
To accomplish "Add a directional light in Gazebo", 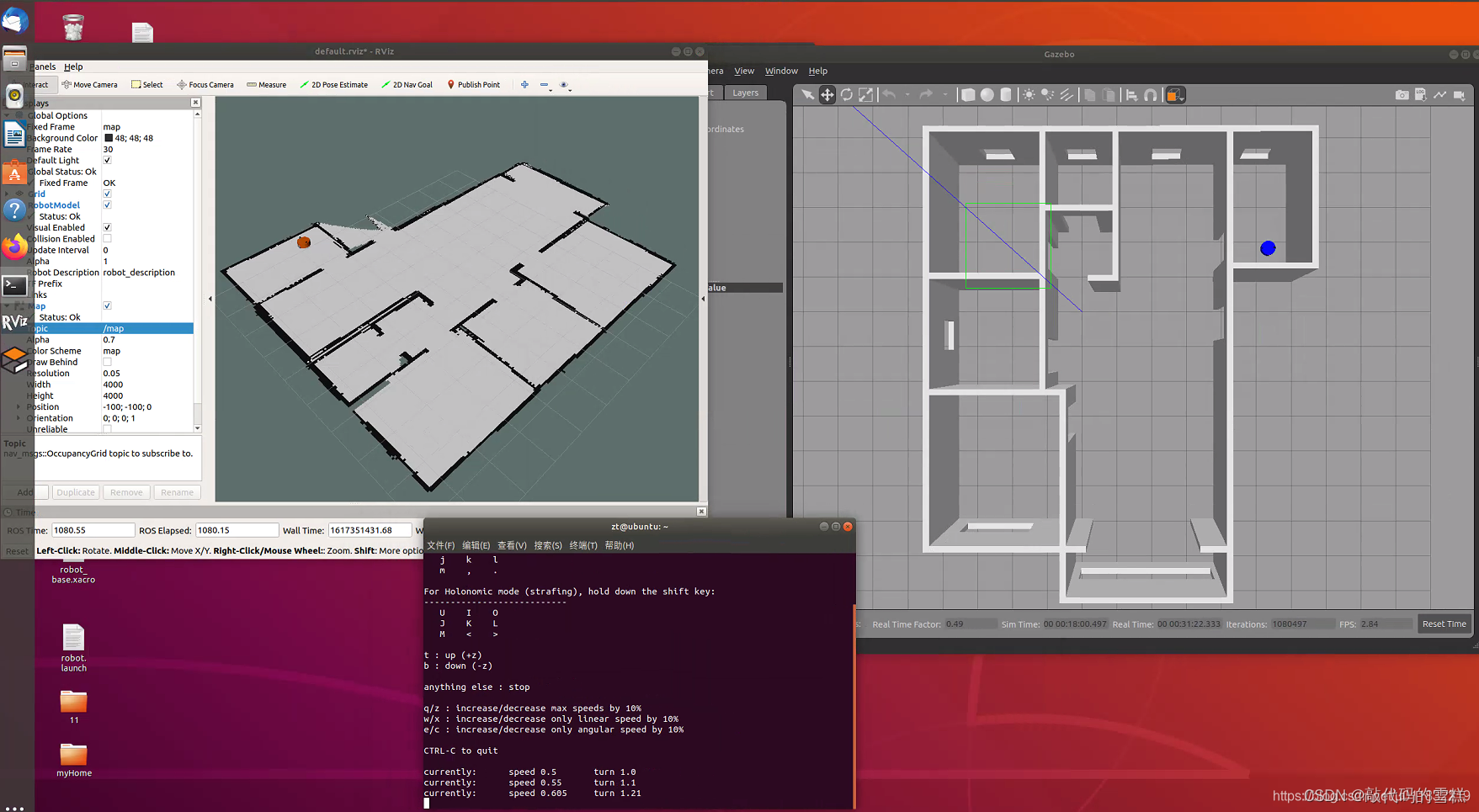I will (1067, 95).
